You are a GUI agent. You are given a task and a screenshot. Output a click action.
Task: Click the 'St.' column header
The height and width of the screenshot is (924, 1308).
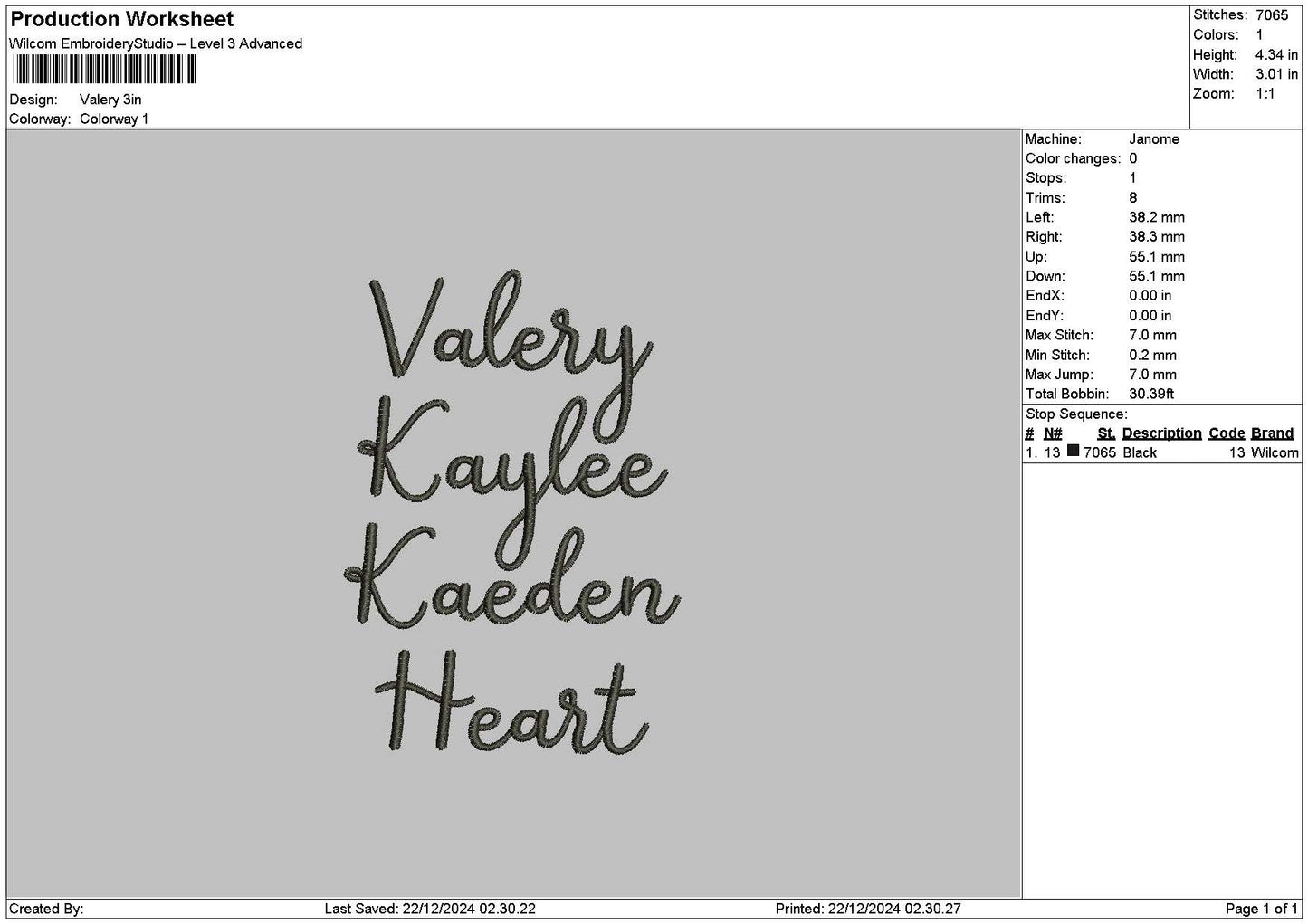(x=1106, y=433)
